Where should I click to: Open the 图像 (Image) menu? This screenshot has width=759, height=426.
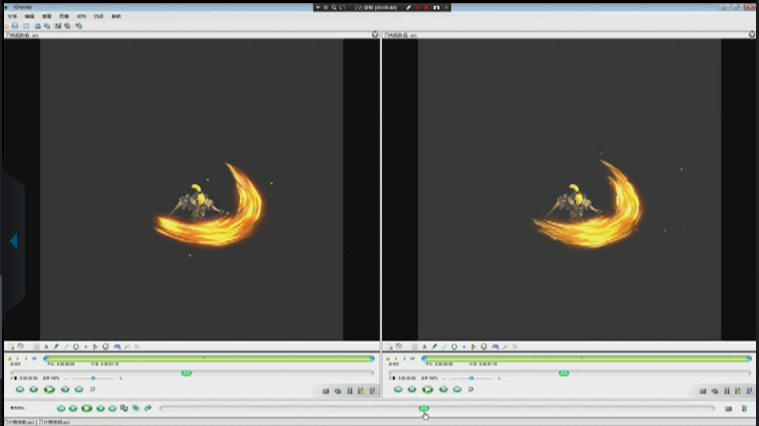point(64,16)
